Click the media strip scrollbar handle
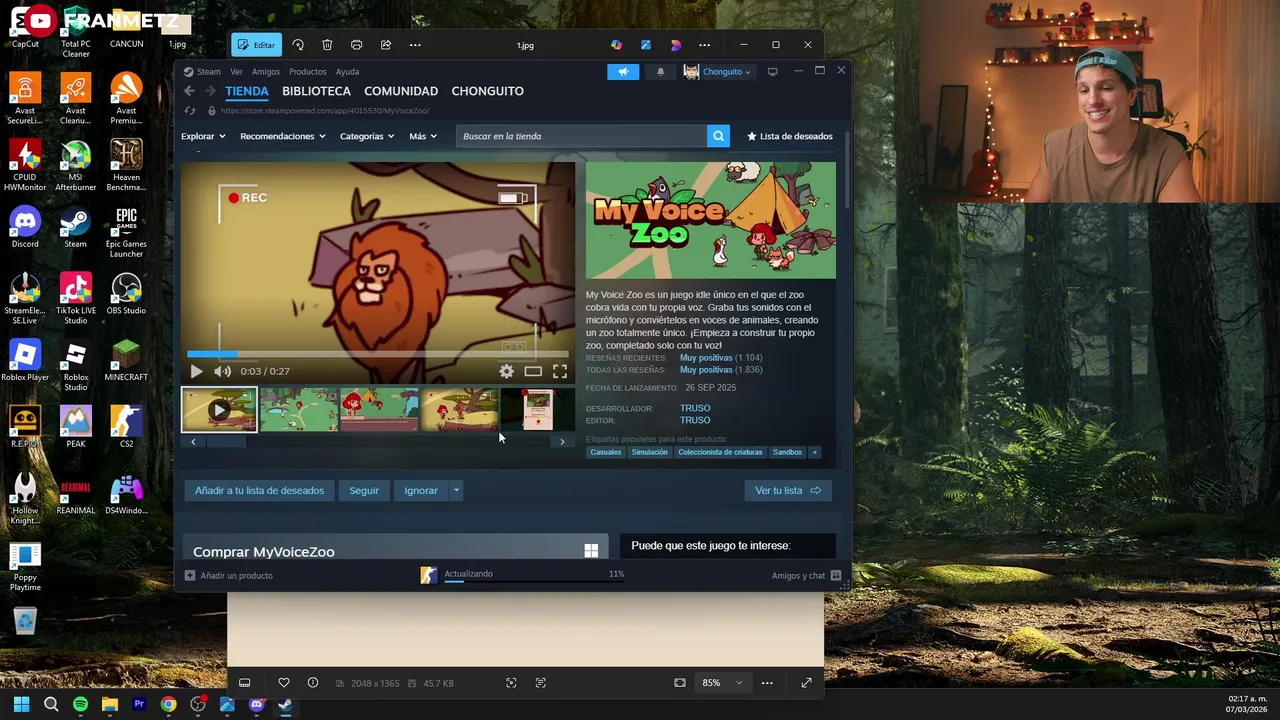This screenshot has height=720, width=1280. (x=226, y=441)
